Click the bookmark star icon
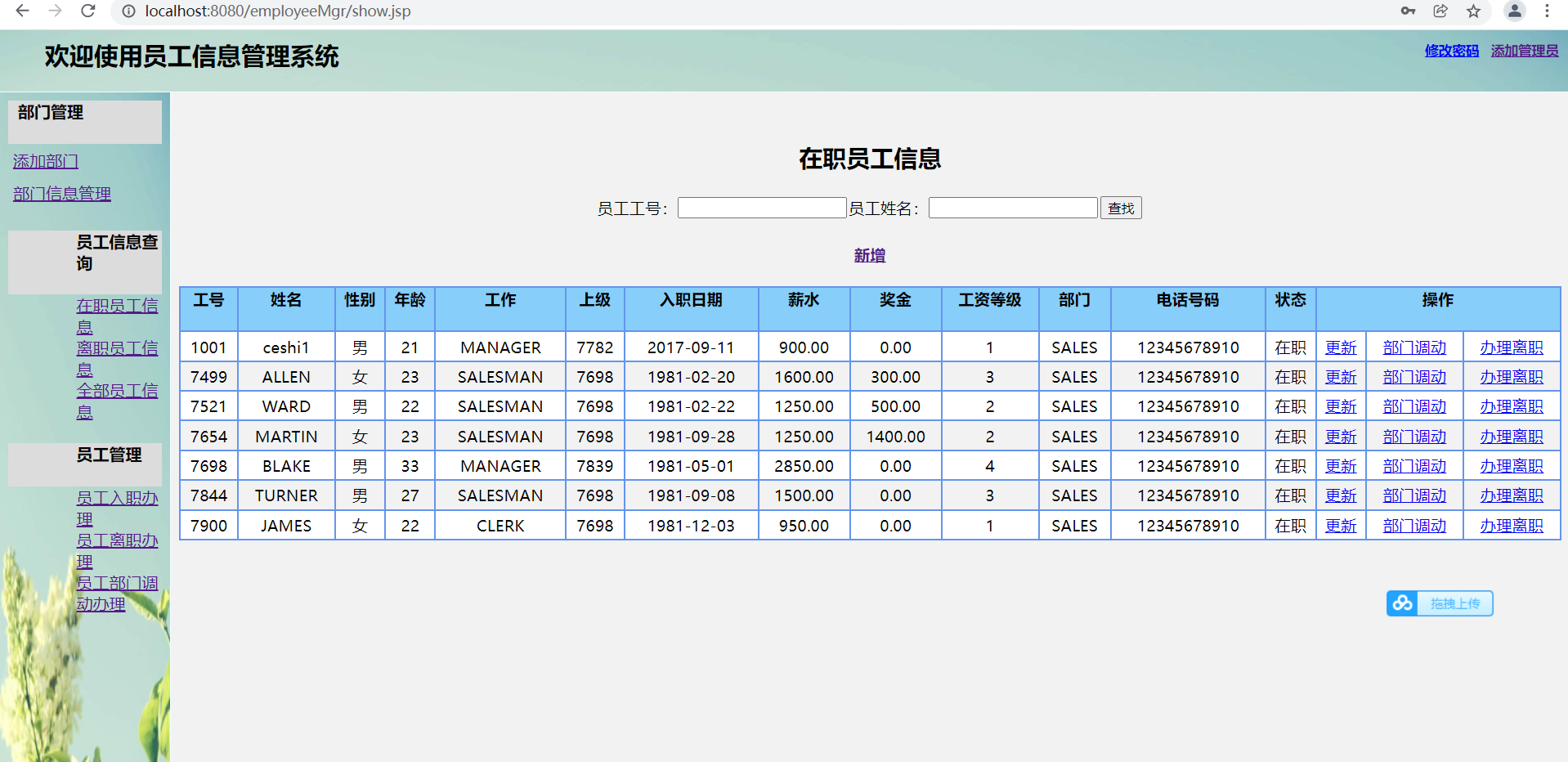 pyautogui.click(x=1473, y=11)
